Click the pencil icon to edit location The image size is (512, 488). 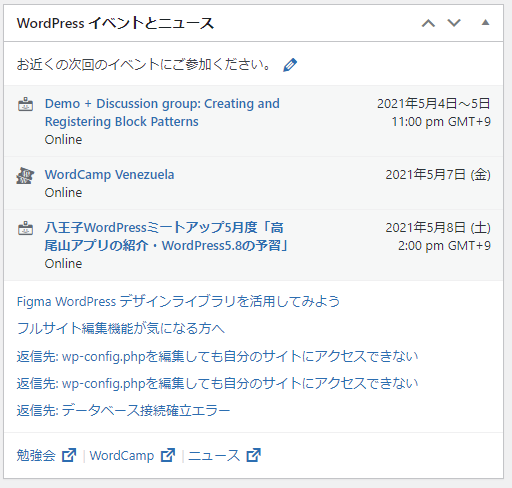point(290,65)
